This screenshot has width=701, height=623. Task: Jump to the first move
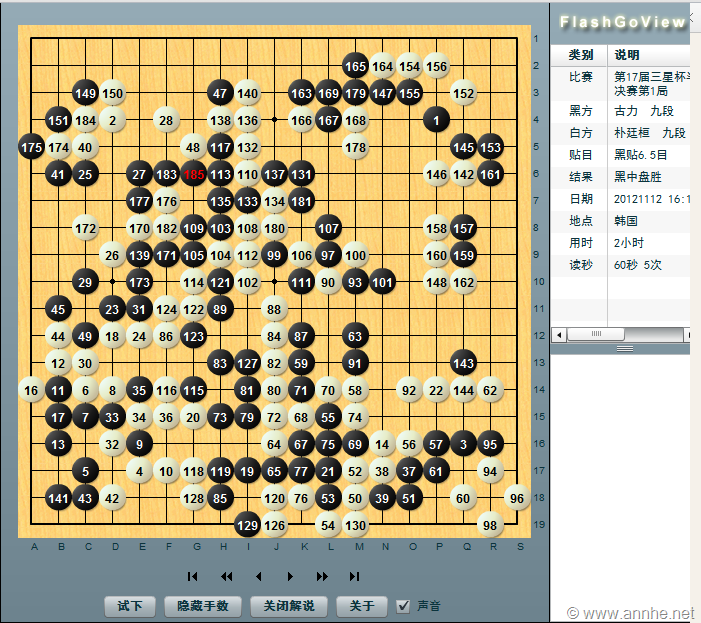pyautogui.click(x=193, y=576)
